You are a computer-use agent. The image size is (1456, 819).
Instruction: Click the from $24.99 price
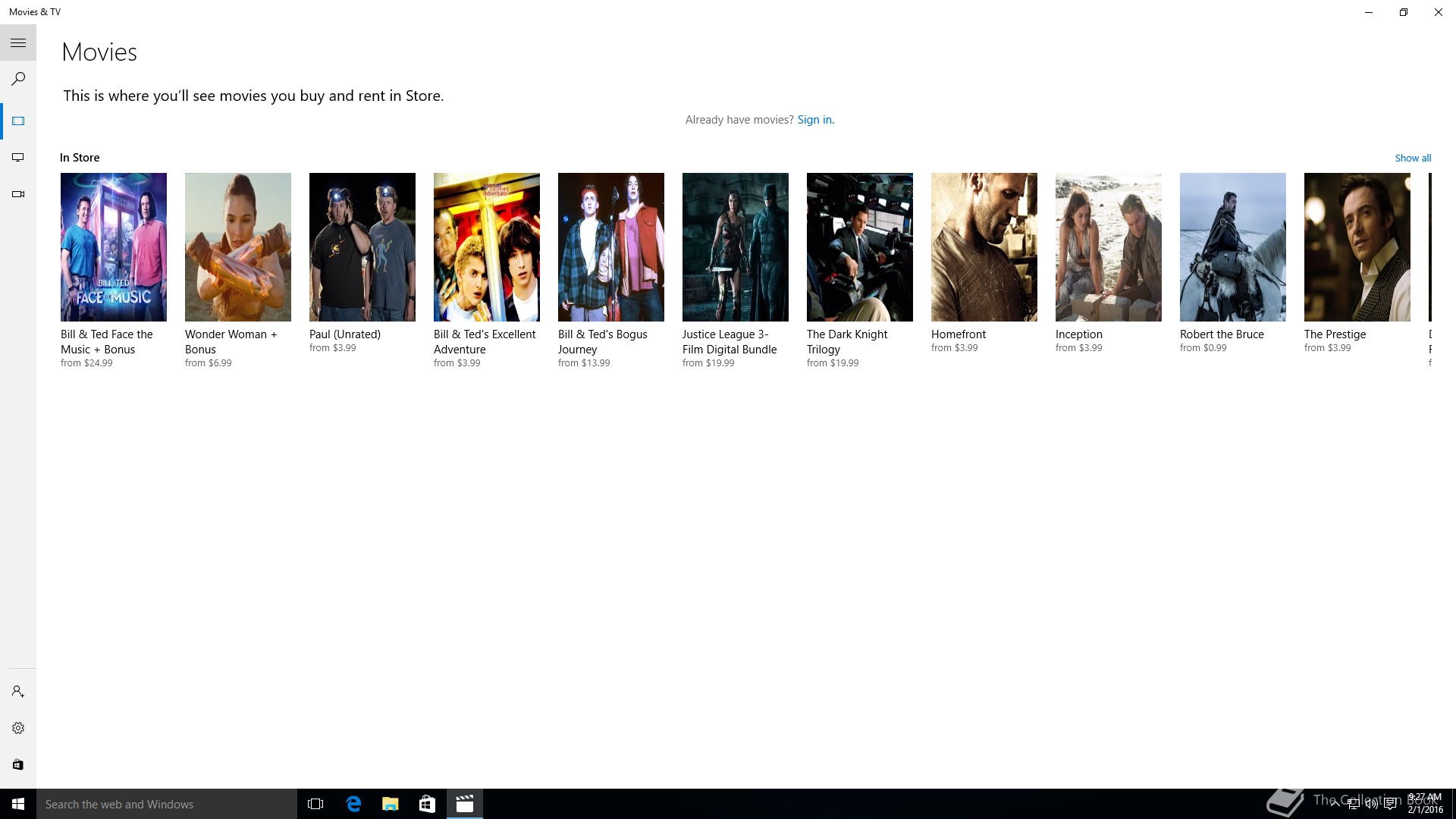coord(86,363)
